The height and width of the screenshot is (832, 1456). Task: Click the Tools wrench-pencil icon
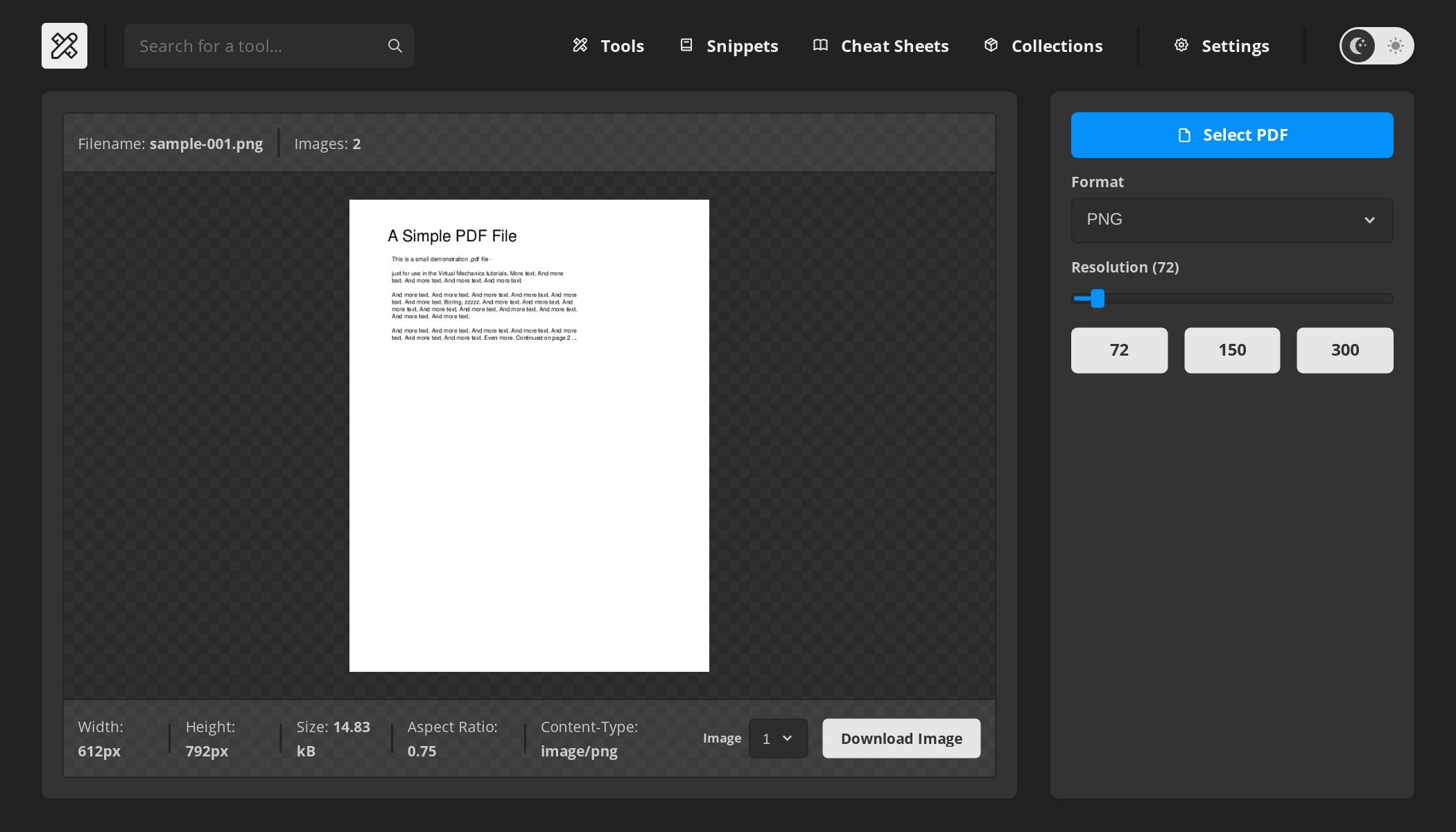580,45
